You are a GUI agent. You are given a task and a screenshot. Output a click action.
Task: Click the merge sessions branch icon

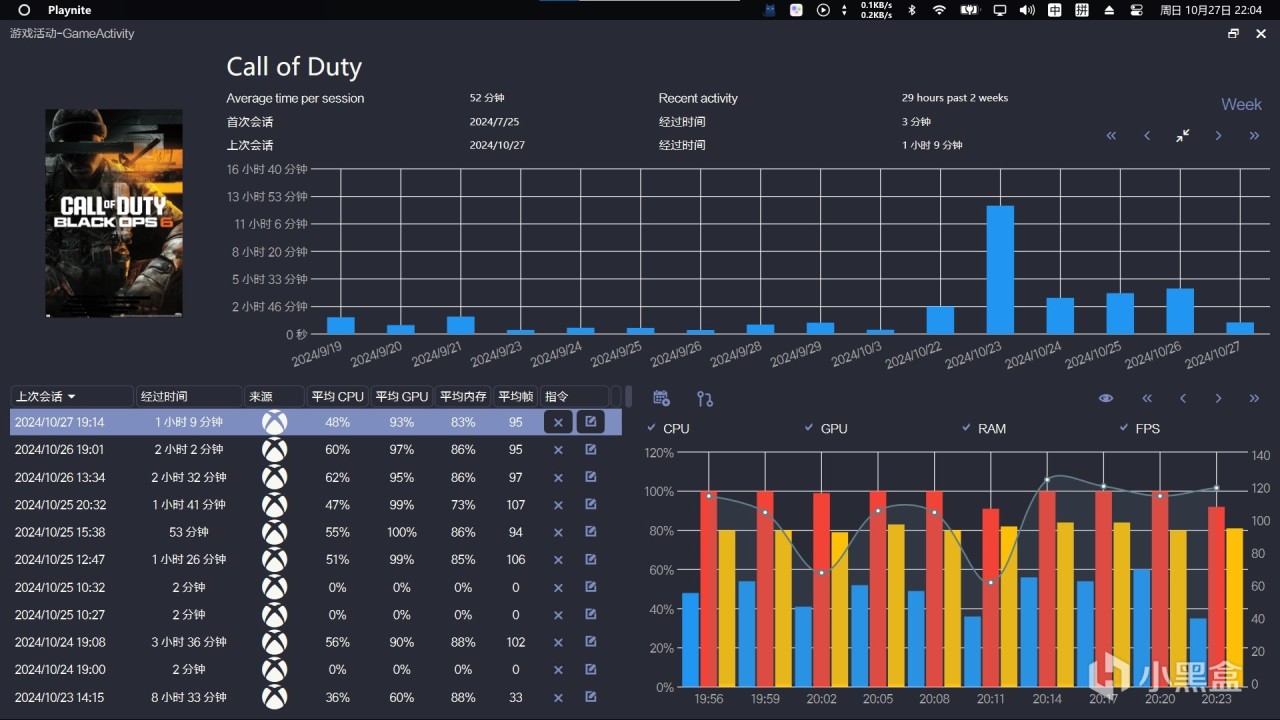[x=705, y=398]
